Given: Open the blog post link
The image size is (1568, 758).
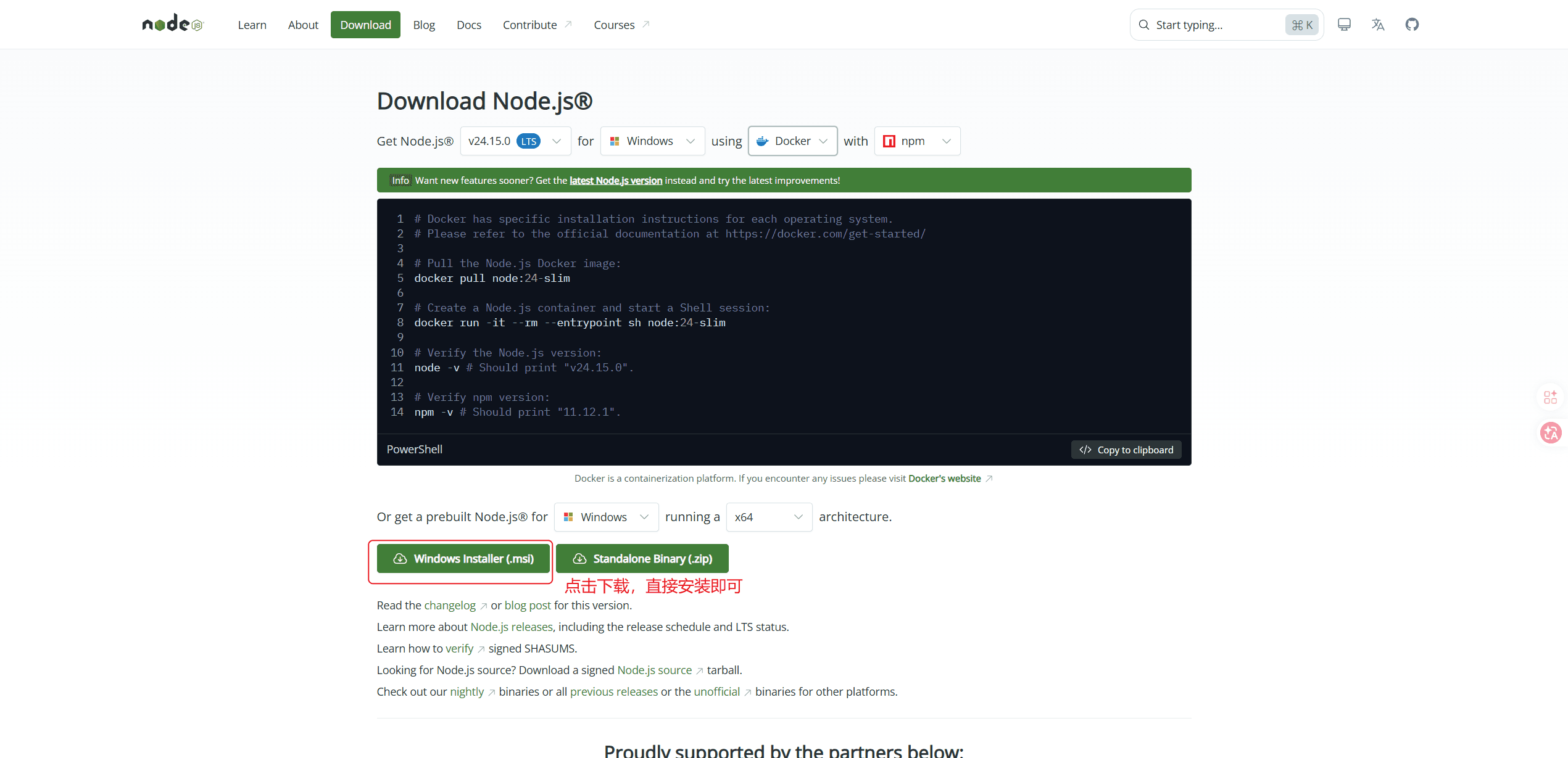Looking at the screenshot, I should point(528,606).
